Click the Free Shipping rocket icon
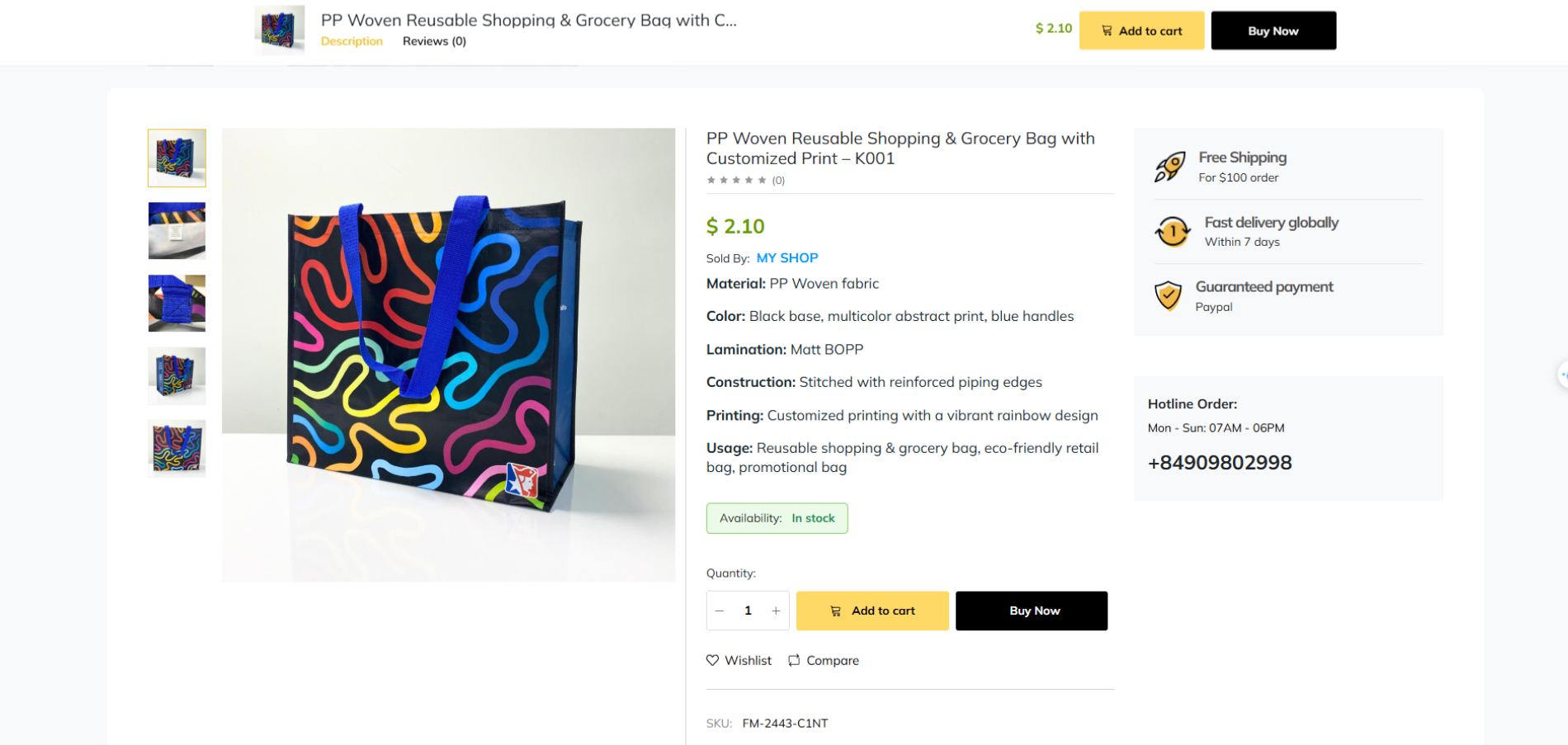The height and width of the screenshot is (745, 1568). point(1169,167)
